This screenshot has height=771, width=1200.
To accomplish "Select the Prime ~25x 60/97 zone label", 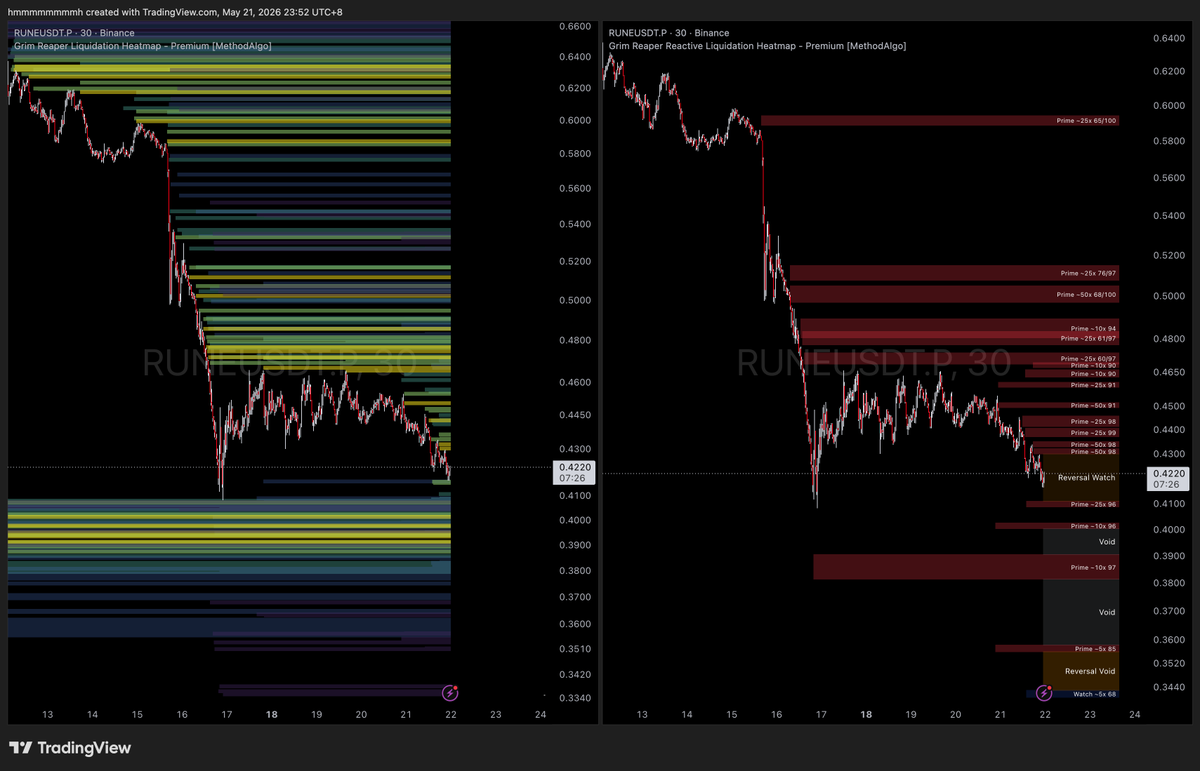I will 1088,358.
